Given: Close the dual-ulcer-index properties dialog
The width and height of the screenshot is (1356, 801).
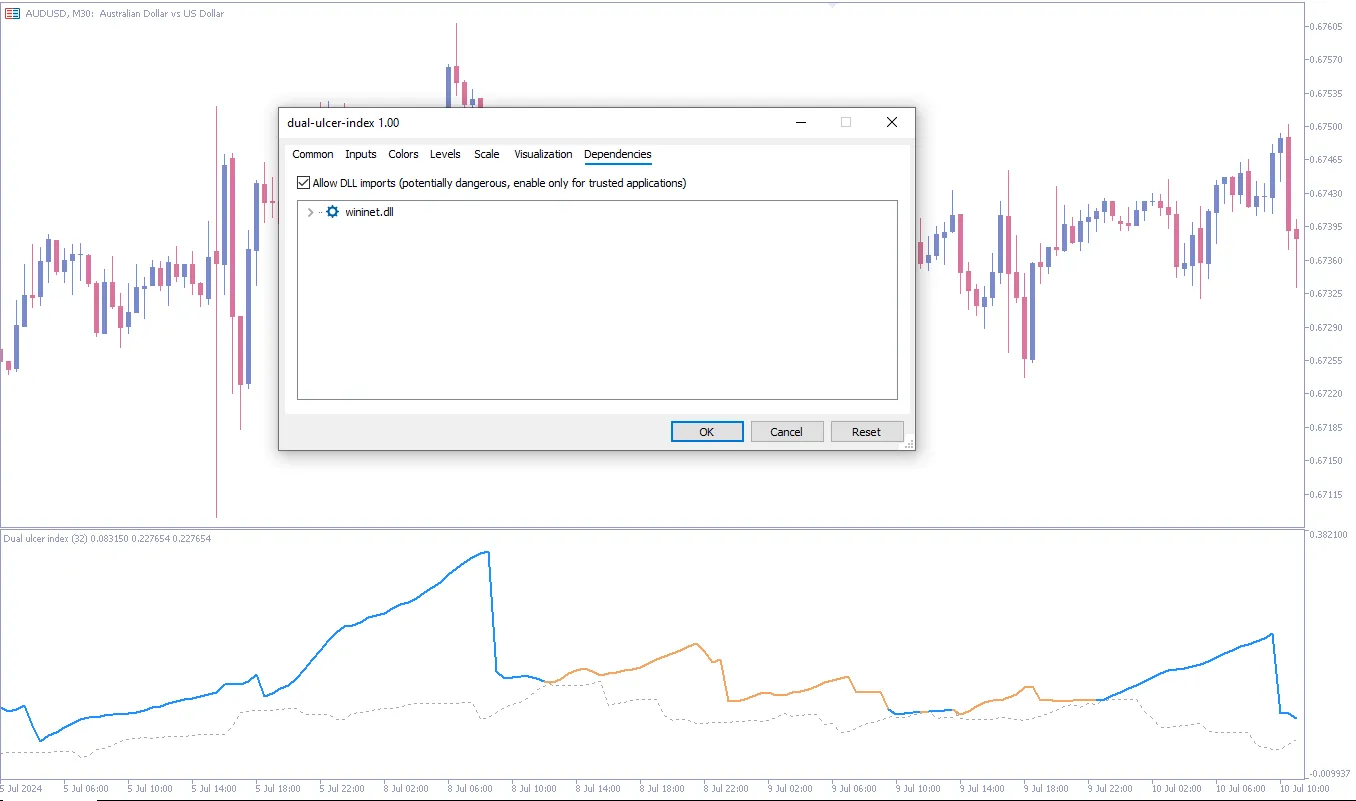Looking at the screenshot, I should [x=891, y=122].
